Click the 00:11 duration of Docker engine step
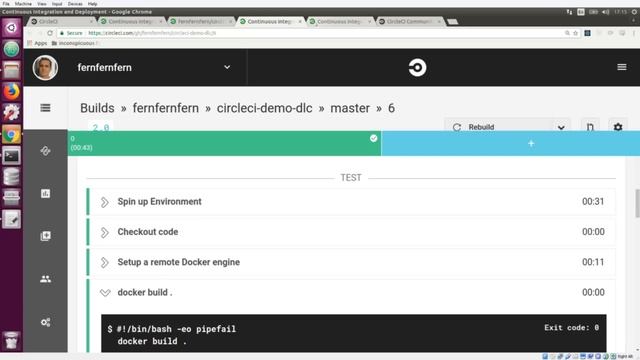Viewport: 640px width, 360px height. pyautogui.click(x=593, y=262)
